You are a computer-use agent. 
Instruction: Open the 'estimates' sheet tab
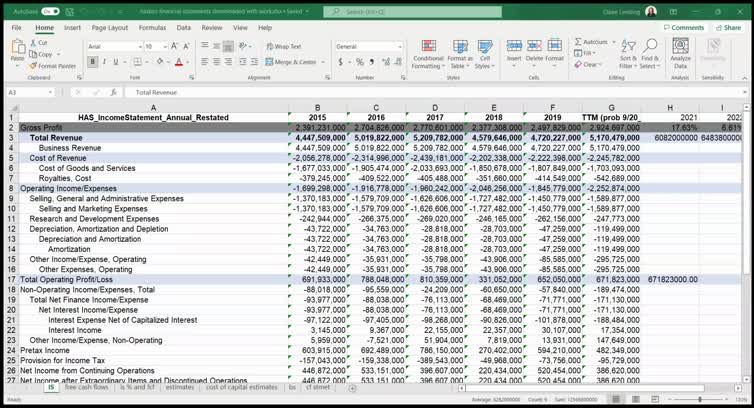179,387
